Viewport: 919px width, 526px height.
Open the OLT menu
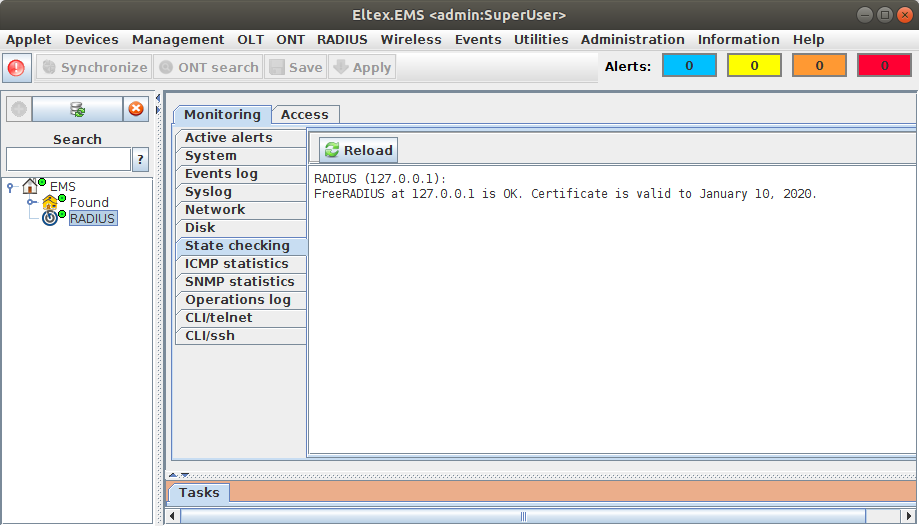click(250, 39)
